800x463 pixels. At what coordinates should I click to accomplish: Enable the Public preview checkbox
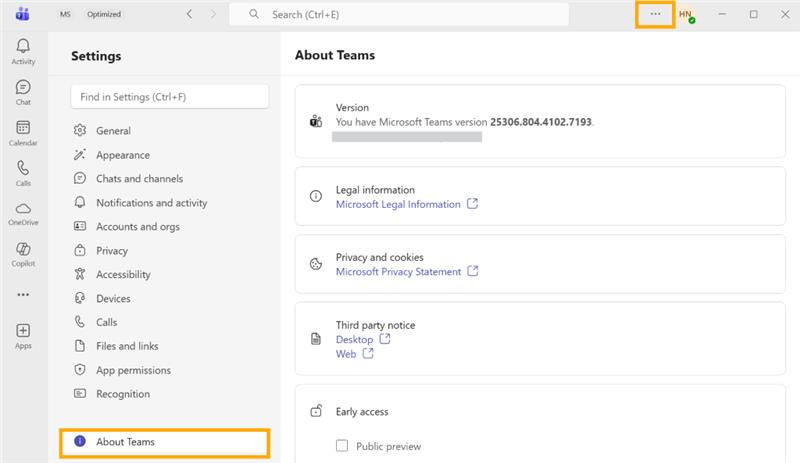tap(343, 446)
